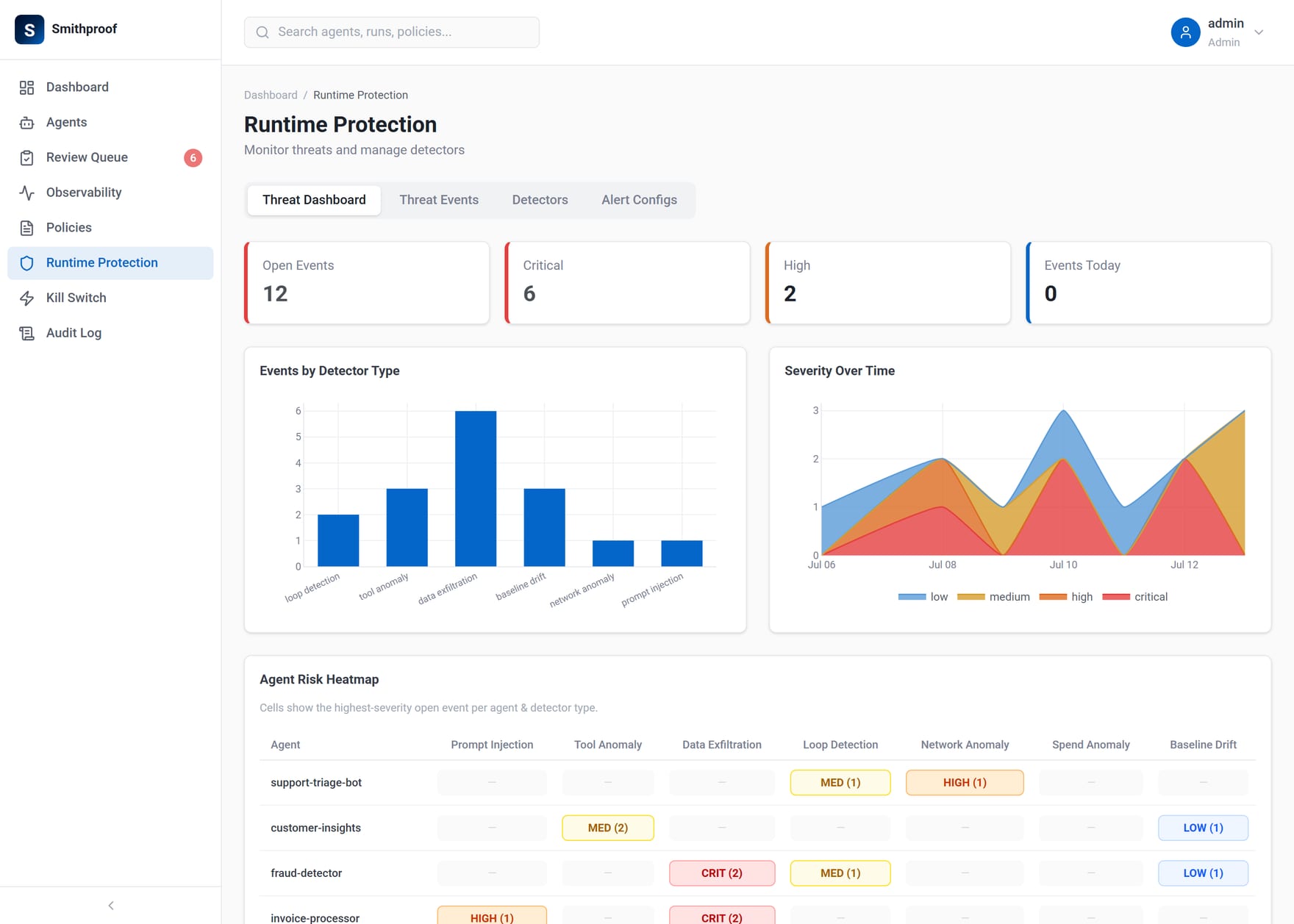The height and width of the screenshot is (924, 1294).
Task: Click support-triage-bot MED (1) cell
Action: [840, 783]
